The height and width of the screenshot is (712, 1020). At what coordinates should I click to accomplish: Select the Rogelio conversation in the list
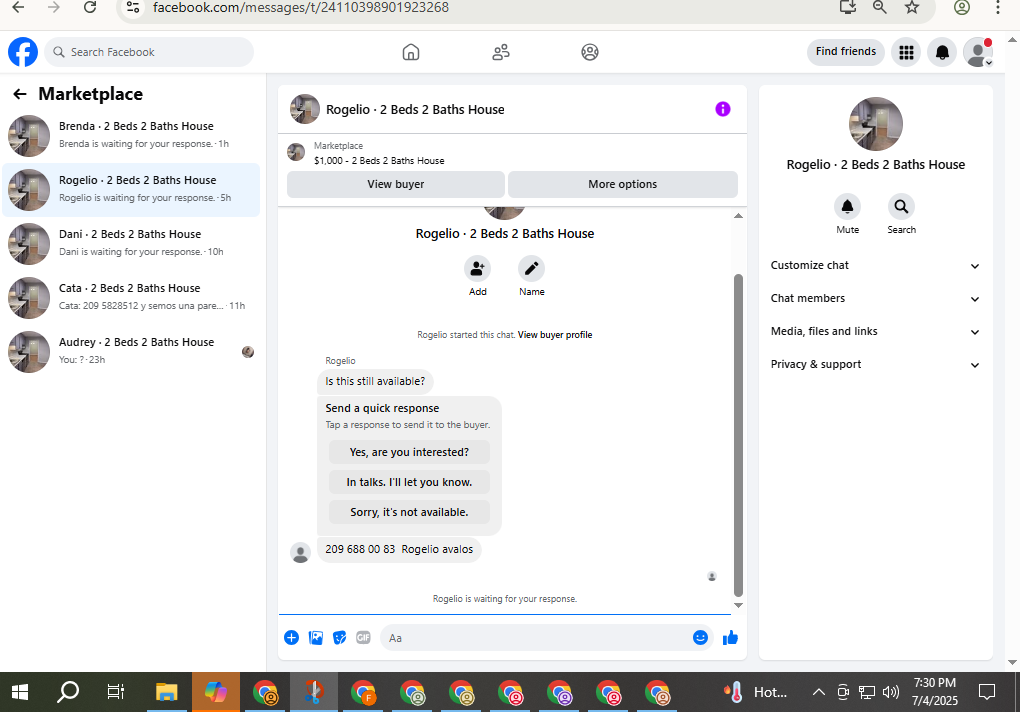coord(131,189)
